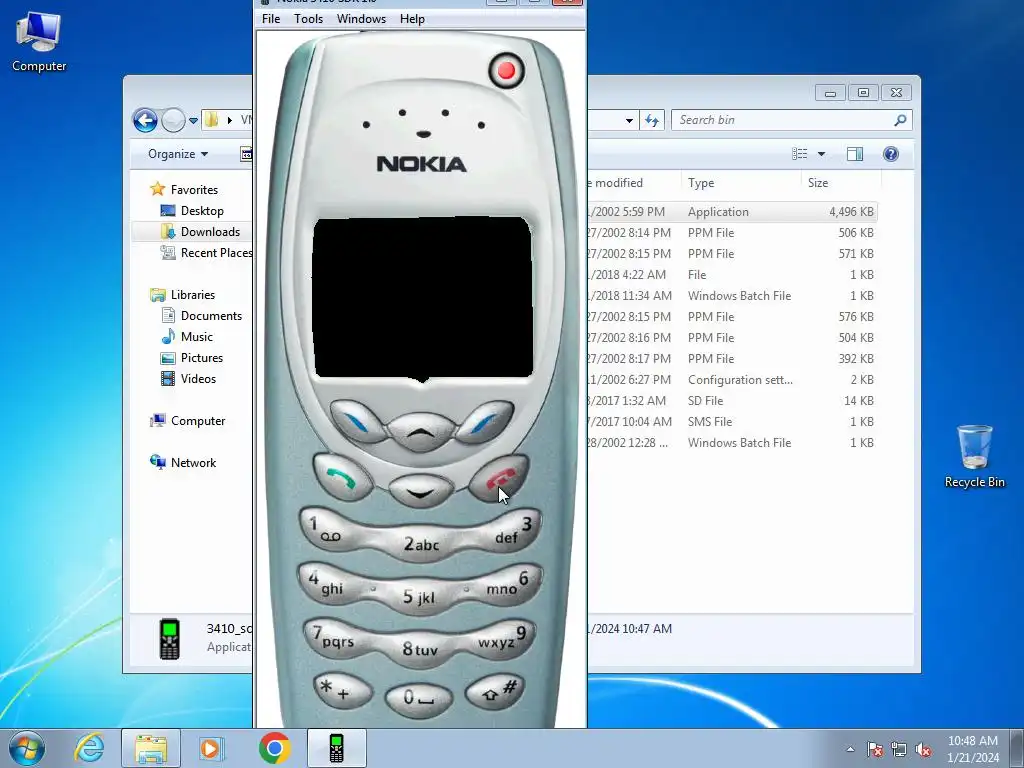Open Windows Media Player from taskbar
The width and height of the screenshot is (1024, 768).
coord(211,748)
